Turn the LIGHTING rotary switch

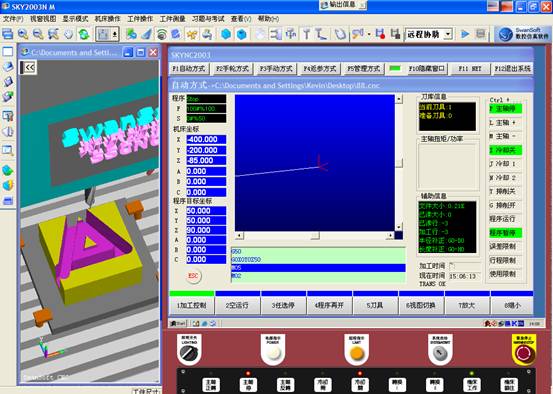pyautogui.click(x=189, y=352)
